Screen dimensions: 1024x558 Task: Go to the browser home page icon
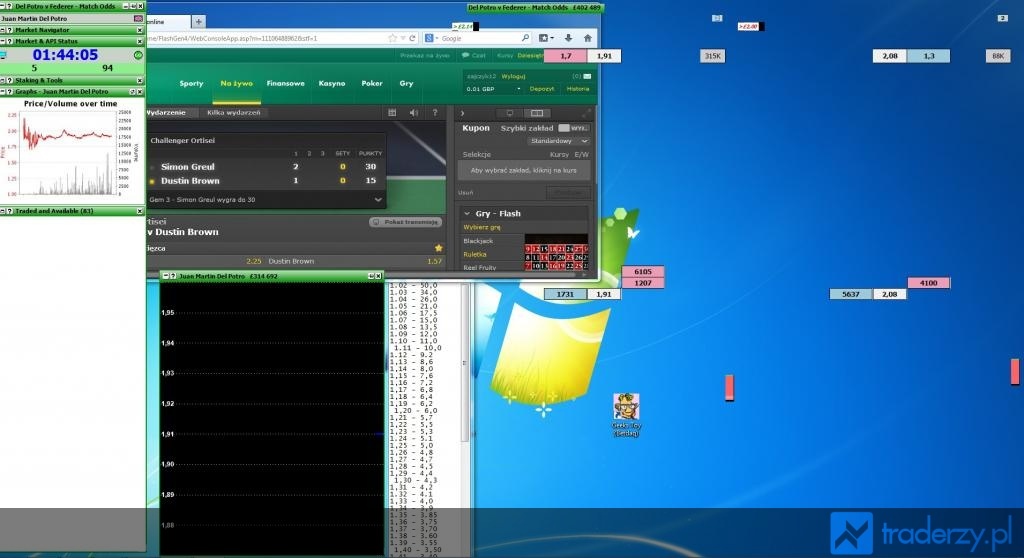pyautogui.click(x=587, y=38)
